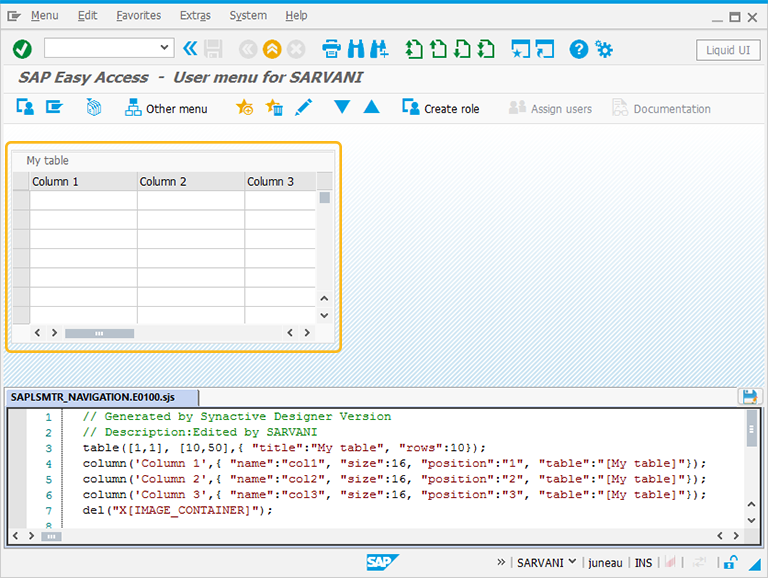
Task: Click the script editor horizontal scrollbar thumb
Action: click(51, 536)
